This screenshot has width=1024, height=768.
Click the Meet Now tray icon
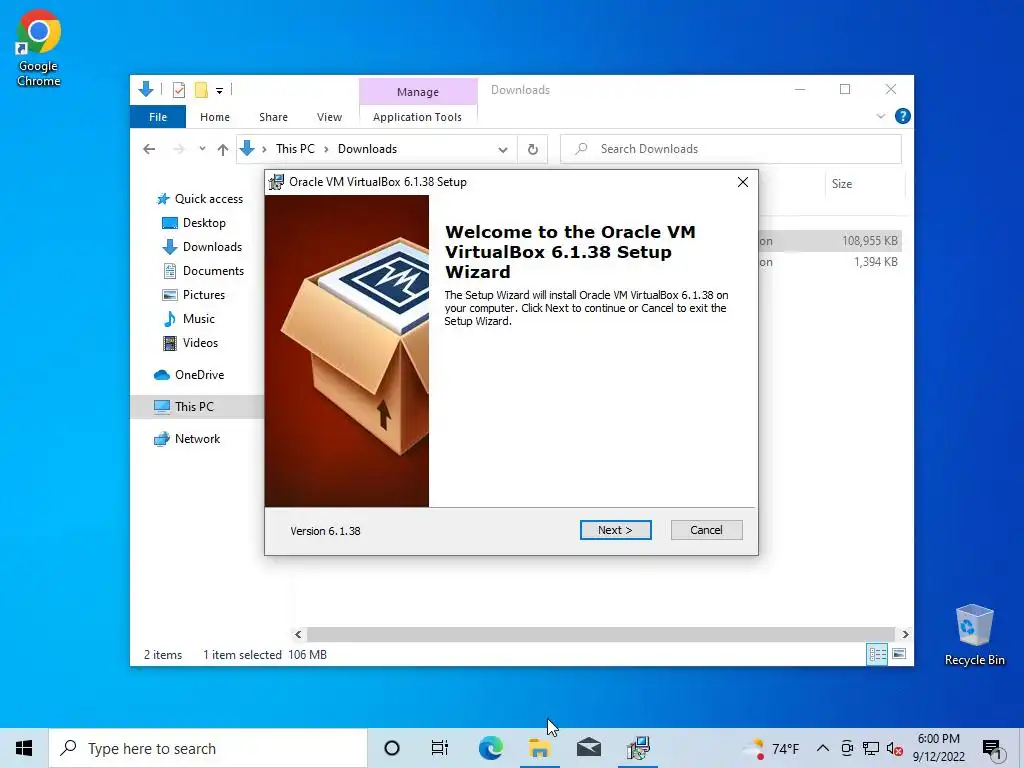[x=847, y=748]
